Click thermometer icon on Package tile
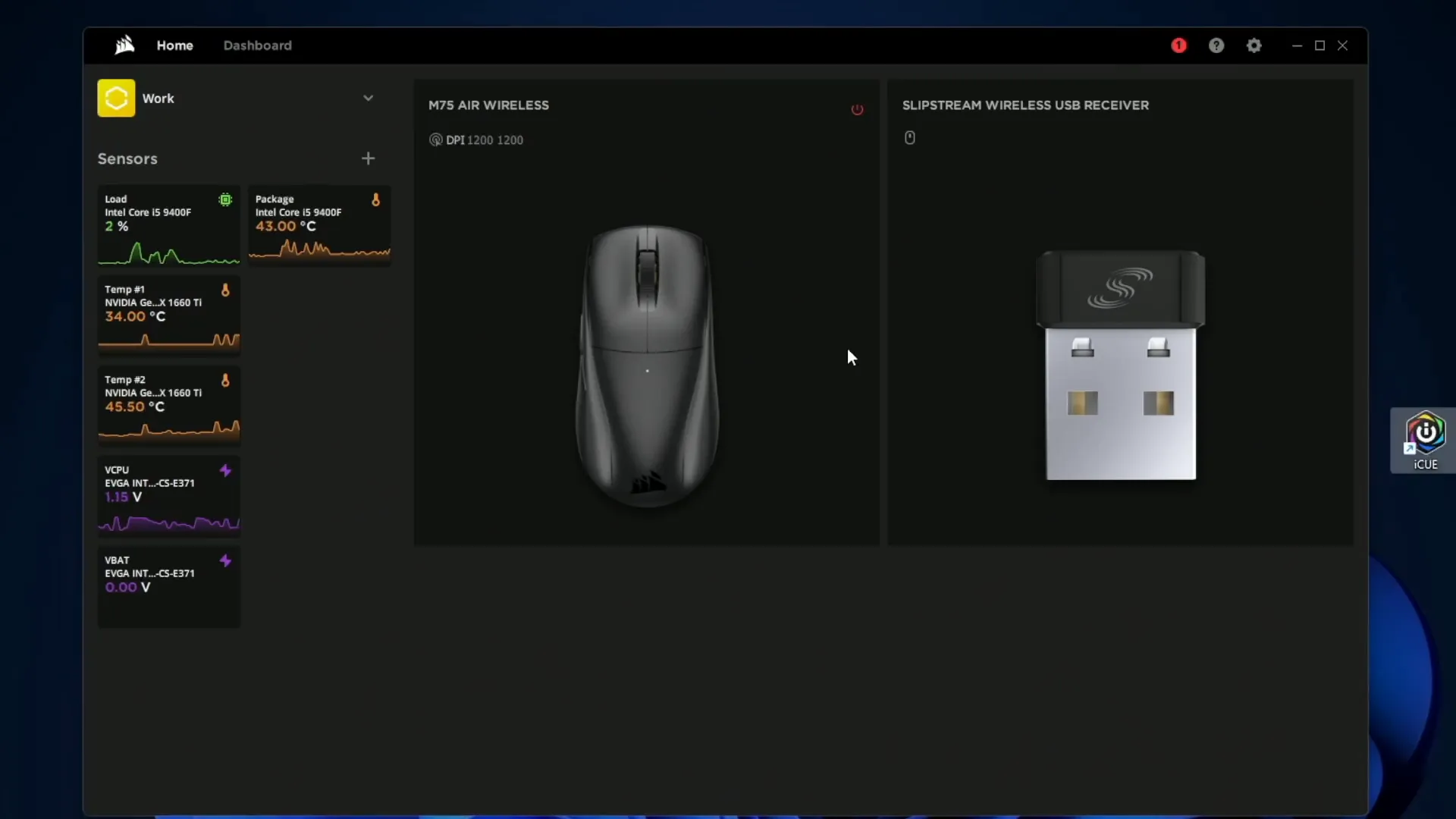1456x819 pixels. (x=375, y=199)
